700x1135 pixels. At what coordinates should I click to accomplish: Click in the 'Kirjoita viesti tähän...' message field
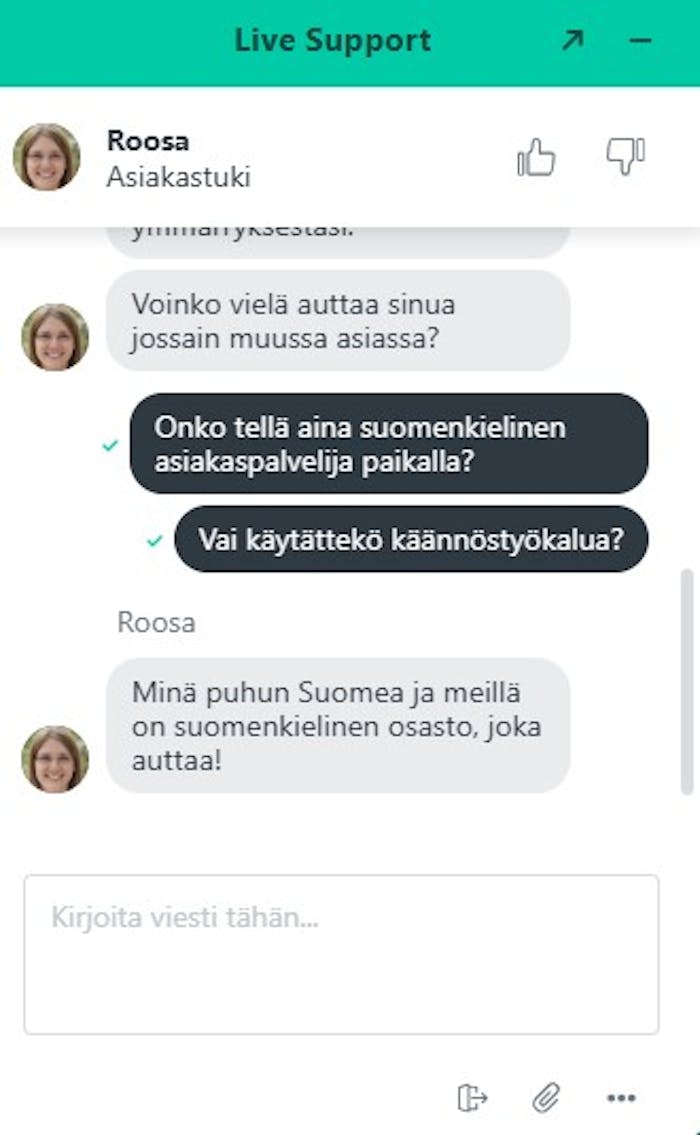click(342, 954)
